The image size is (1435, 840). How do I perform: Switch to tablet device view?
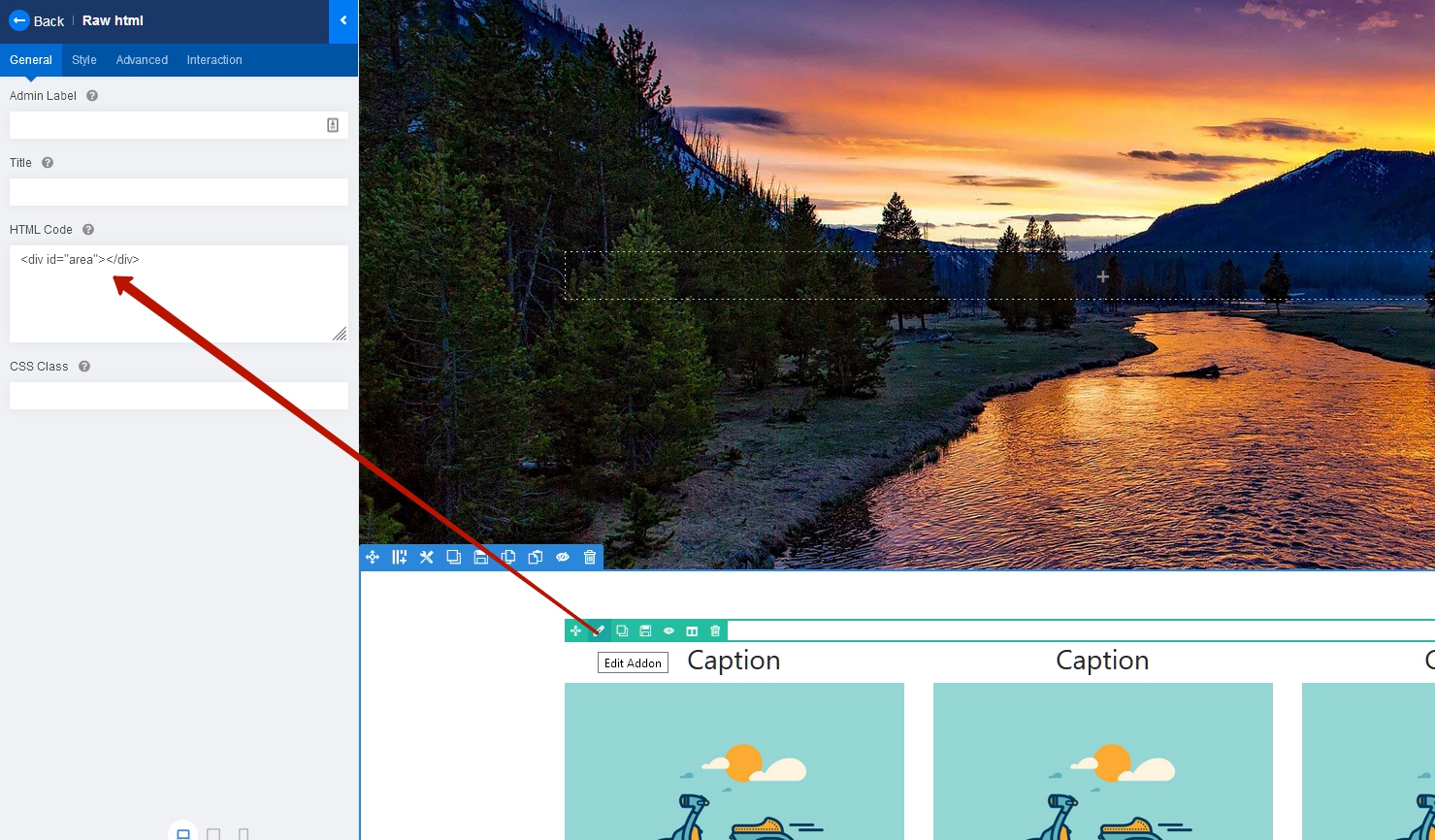point(213,833)
